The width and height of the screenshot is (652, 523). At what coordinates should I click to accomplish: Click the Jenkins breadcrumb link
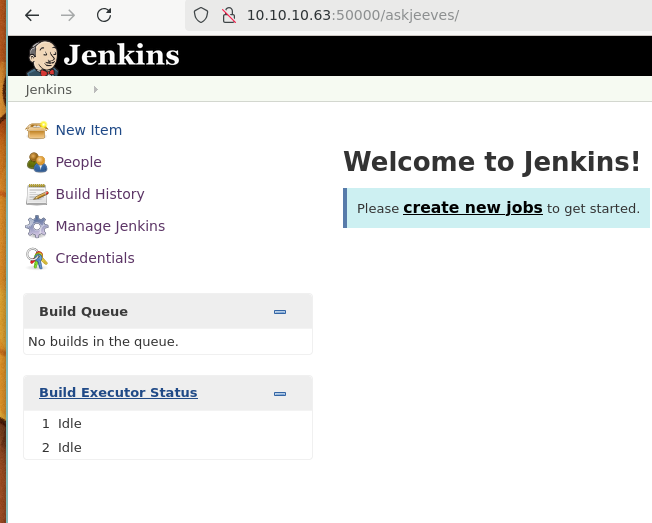pyautogui.click(x=49, y=90)
